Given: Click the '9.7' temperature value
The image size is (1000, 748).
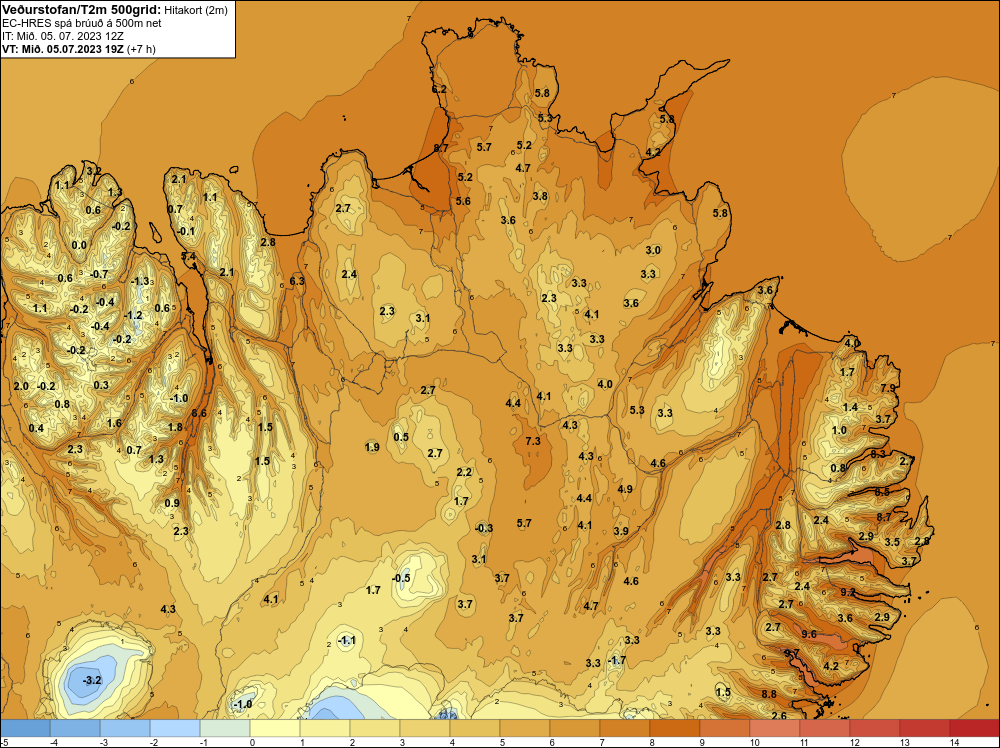Looking at the screenshot, I should pyautogui.click(x=791, y=652).
